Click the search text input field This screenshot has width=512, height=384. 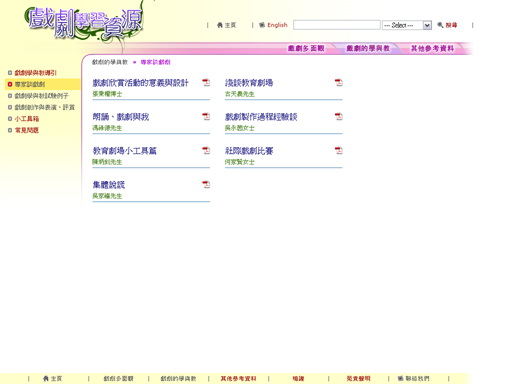click(x=337, y=25)
